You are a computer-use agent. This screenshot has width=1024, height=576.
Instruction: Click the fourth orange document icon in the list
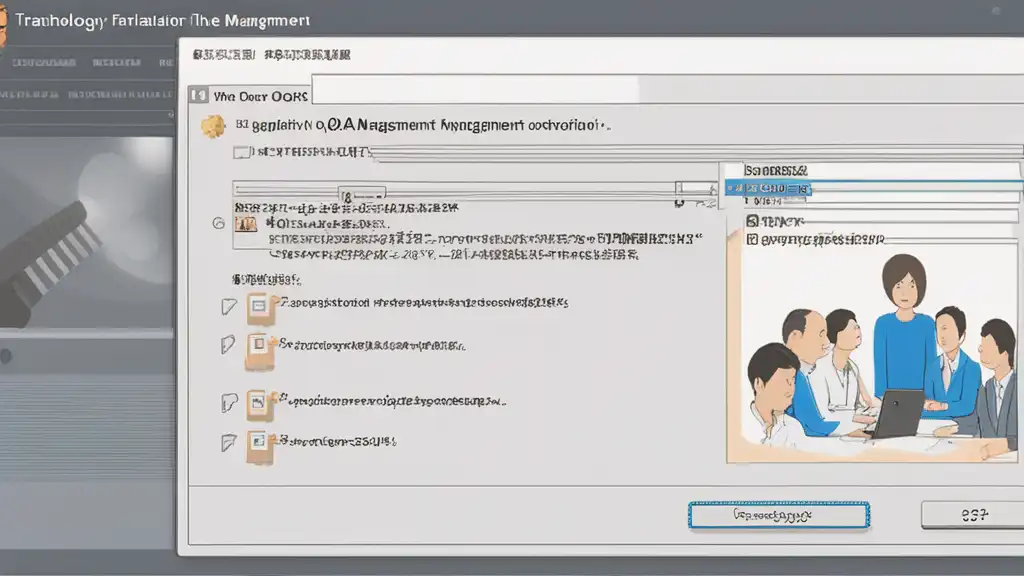point(260,447)
